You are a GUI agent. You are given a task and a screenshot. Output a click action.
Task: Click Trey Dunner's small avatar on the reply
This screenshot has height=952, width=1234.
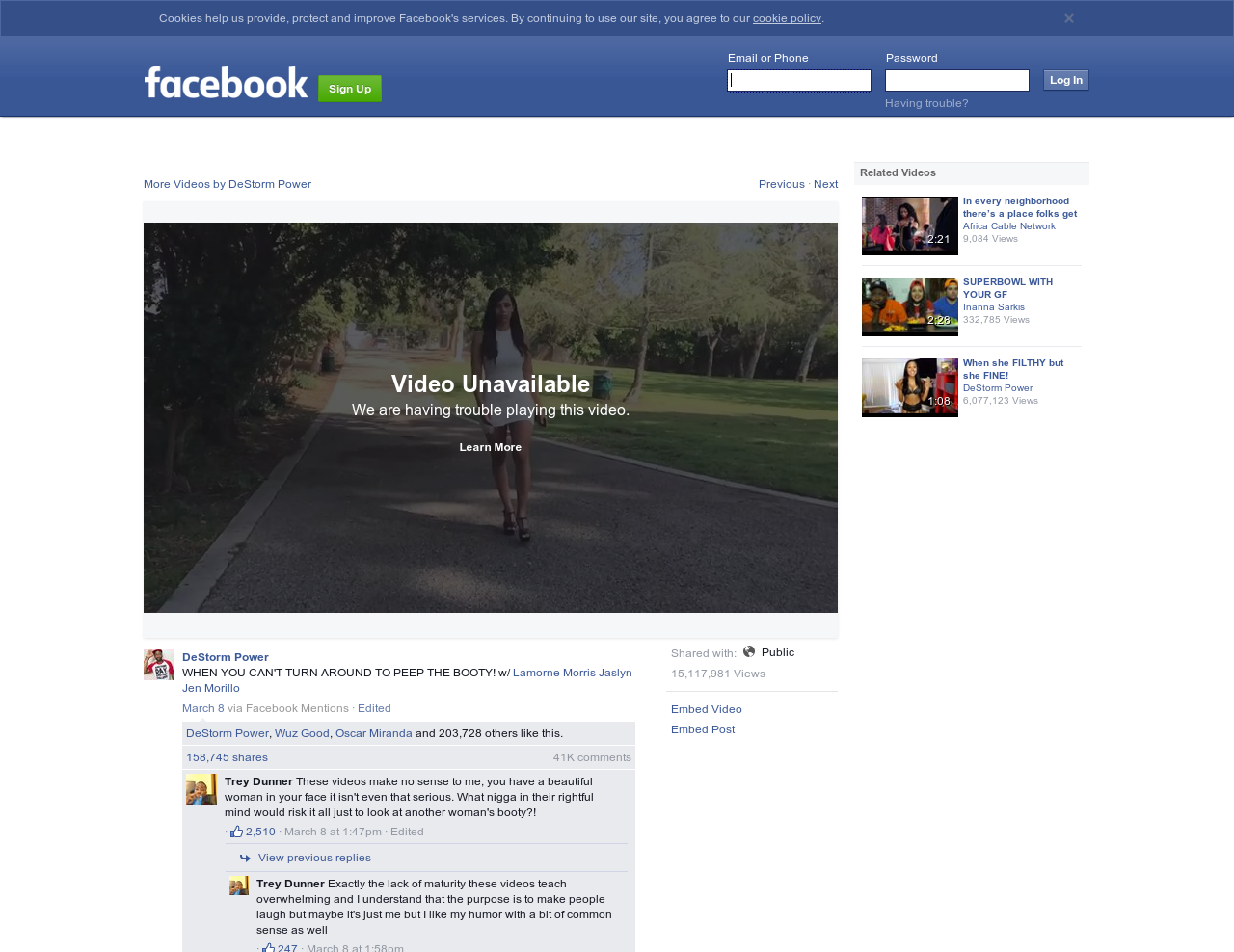click(x=239, y=886)
